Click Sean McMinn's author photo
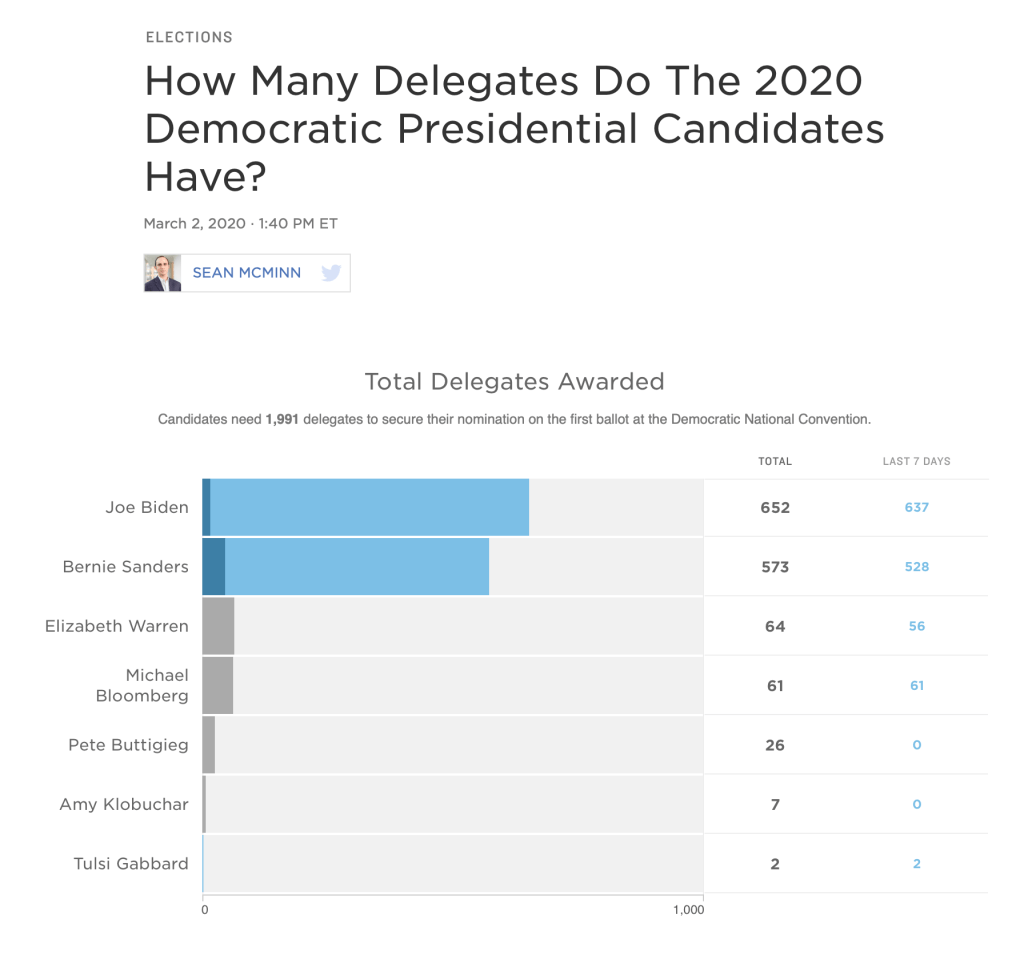 click(163, 273)
